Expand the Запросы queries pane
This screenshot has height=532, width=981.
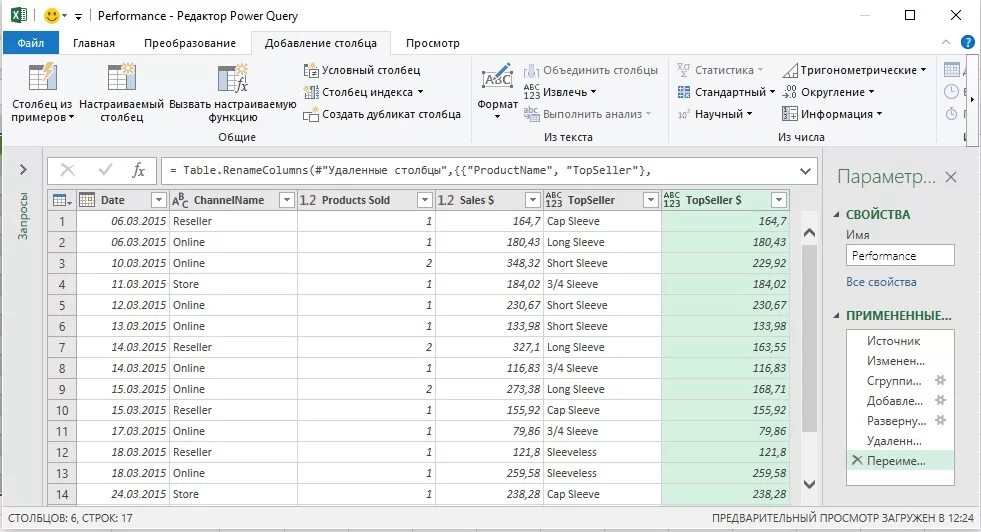click(x=23, y=170)
